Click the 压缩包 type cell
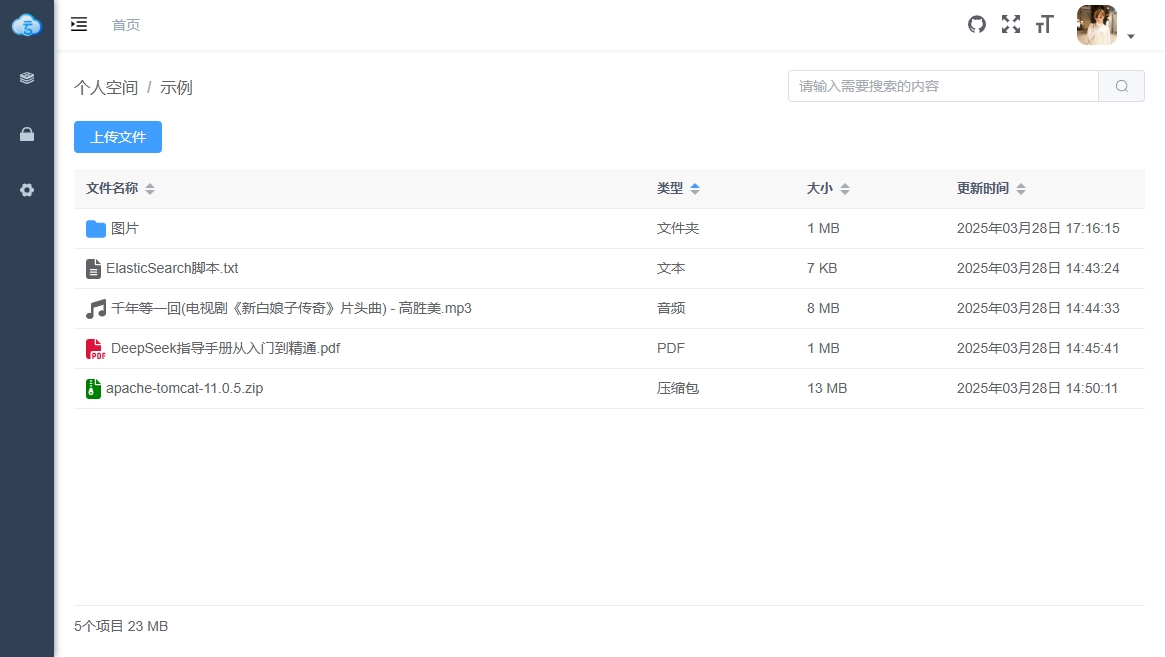Viewport: 1165px width, 657px height. 678,389
